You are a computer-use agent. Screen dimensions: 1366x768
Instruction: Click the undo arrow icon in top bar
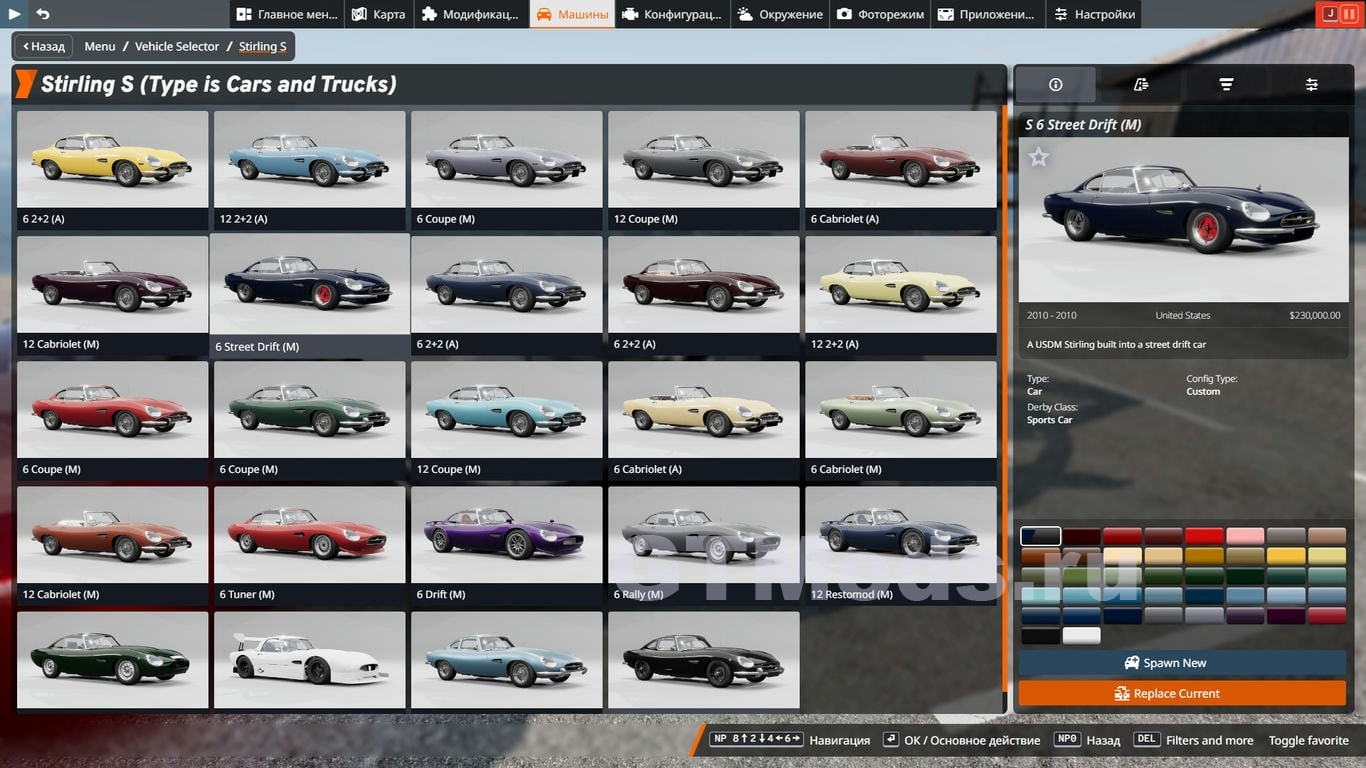[43, 14]
